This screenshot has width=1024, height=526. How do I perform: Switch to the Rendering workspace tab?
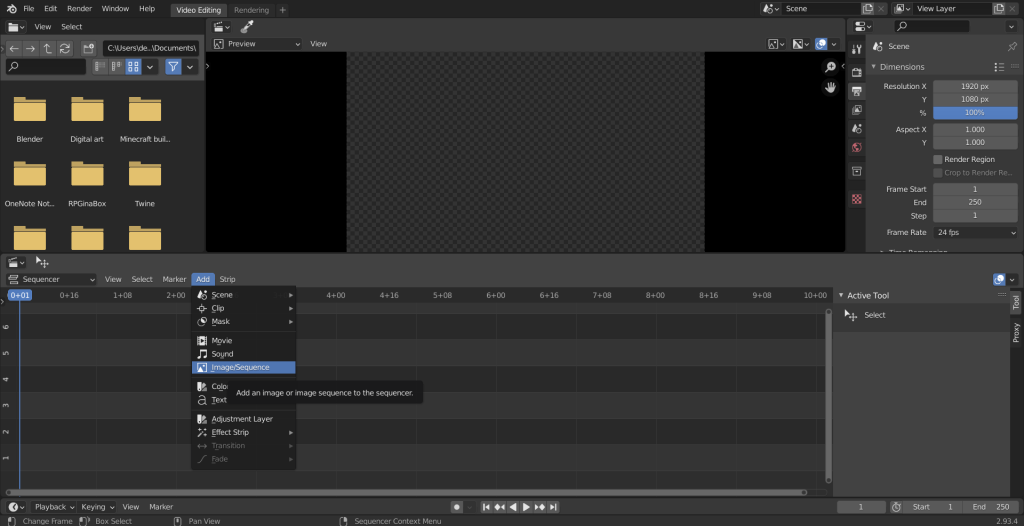tap(251, 10)
